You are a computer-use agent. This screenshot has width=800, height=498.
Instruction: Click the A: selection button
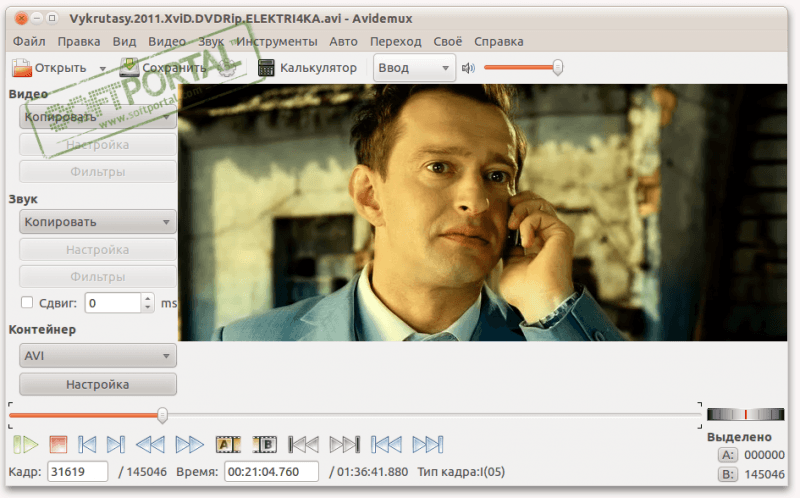[728, 455]
